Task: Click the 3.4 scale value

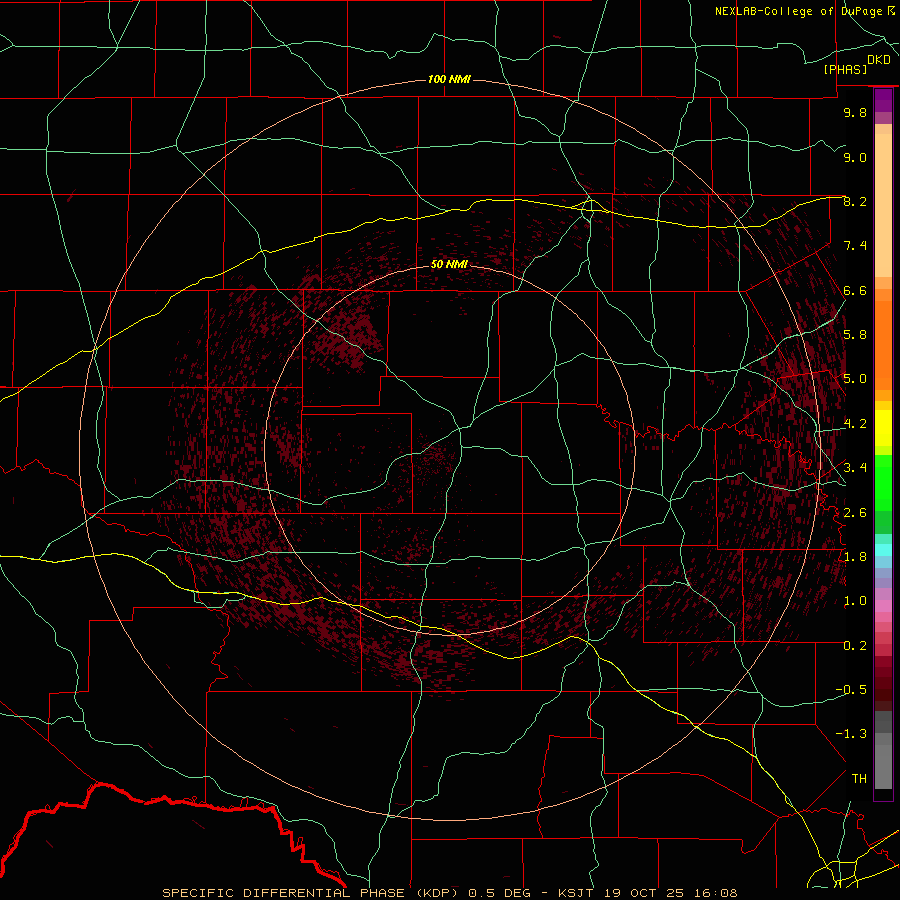Action: click(855, 468)
